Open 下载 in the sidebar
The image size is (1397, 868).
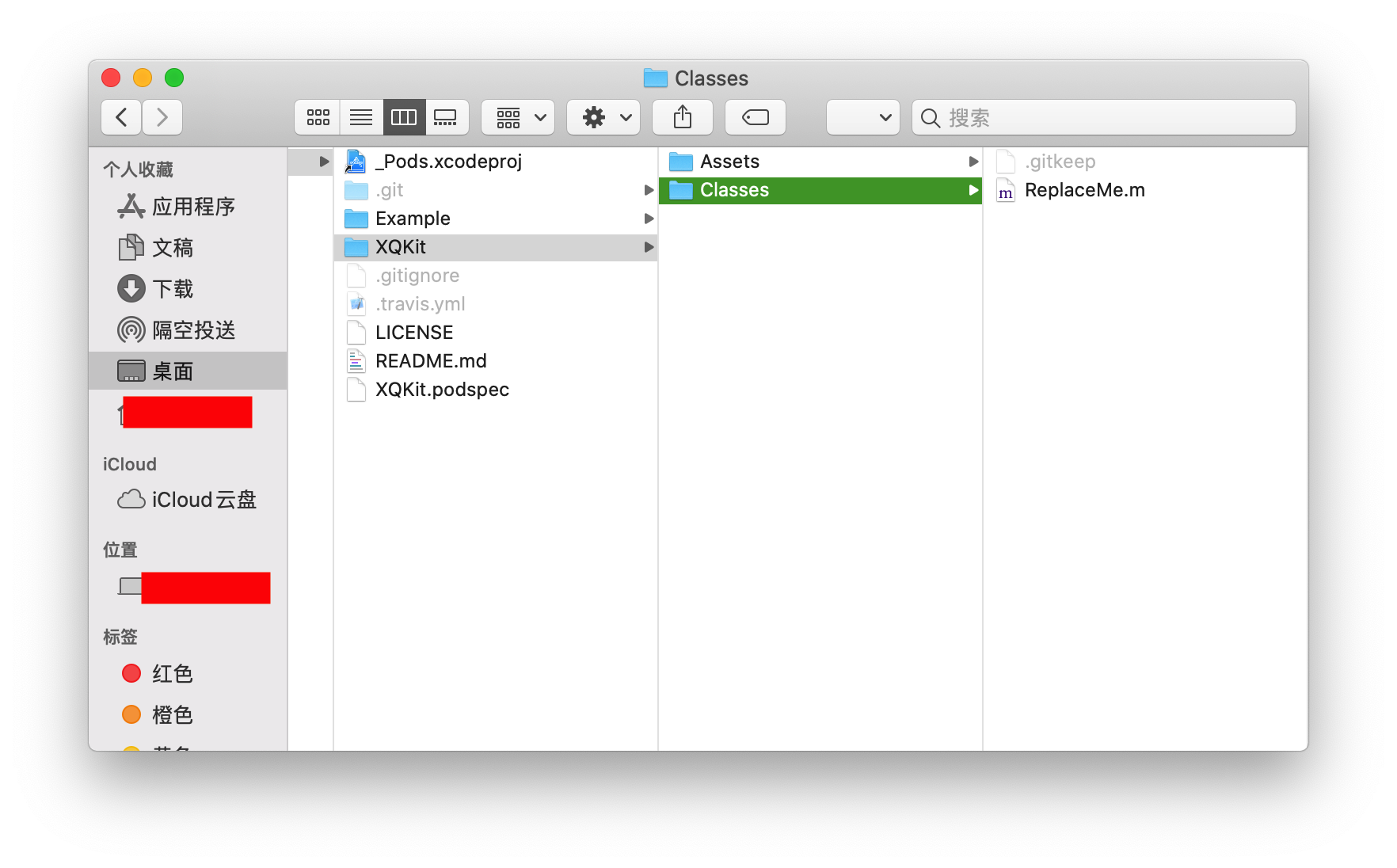click(188, 289)
